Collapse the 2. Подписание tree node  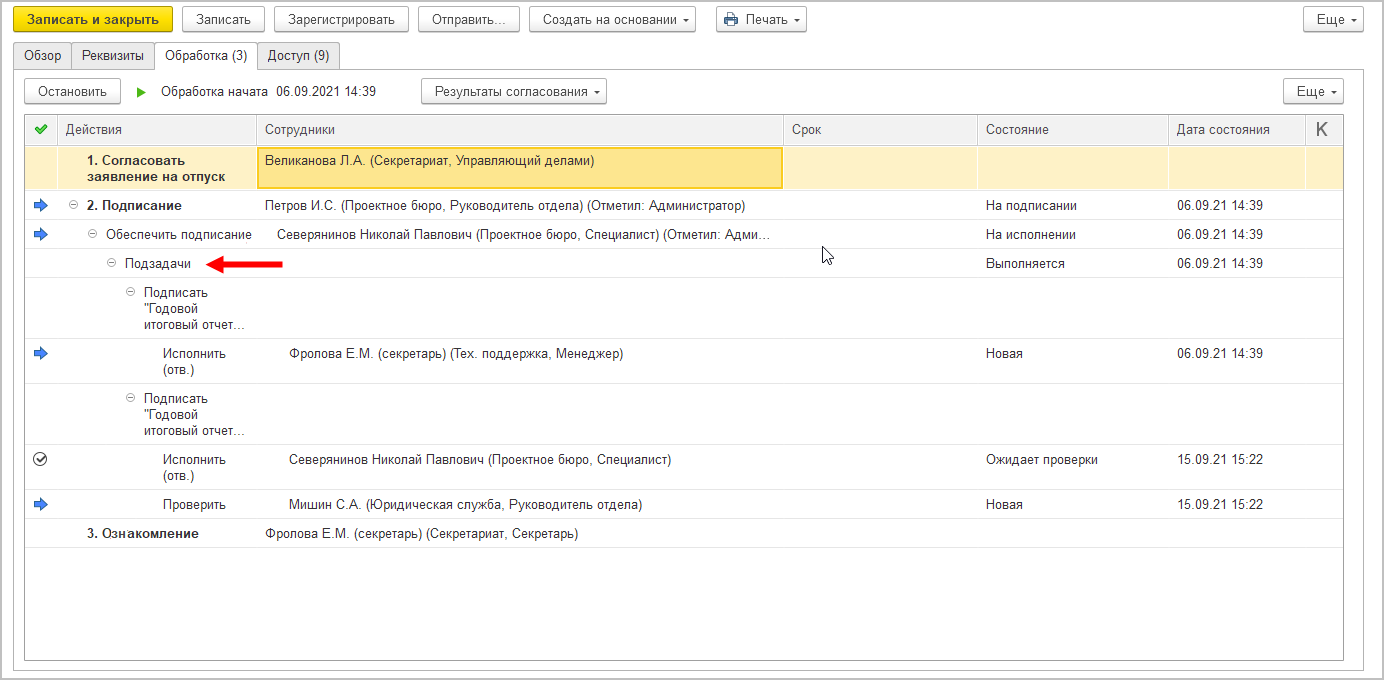click(73, 205)
